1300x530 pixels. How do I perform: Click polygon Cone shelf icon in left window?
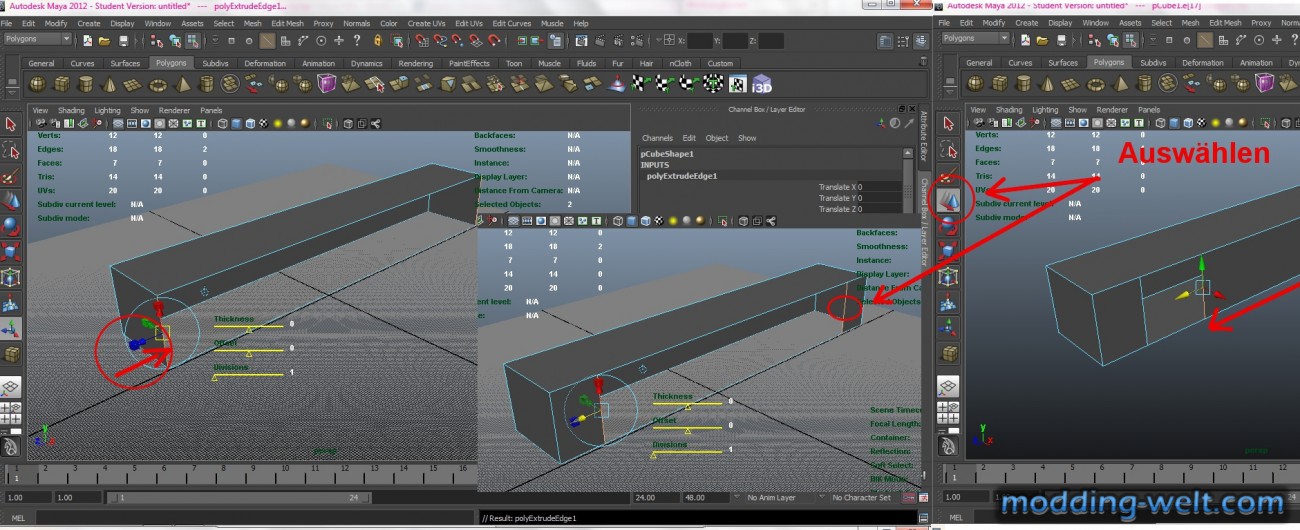pos(110,84)
